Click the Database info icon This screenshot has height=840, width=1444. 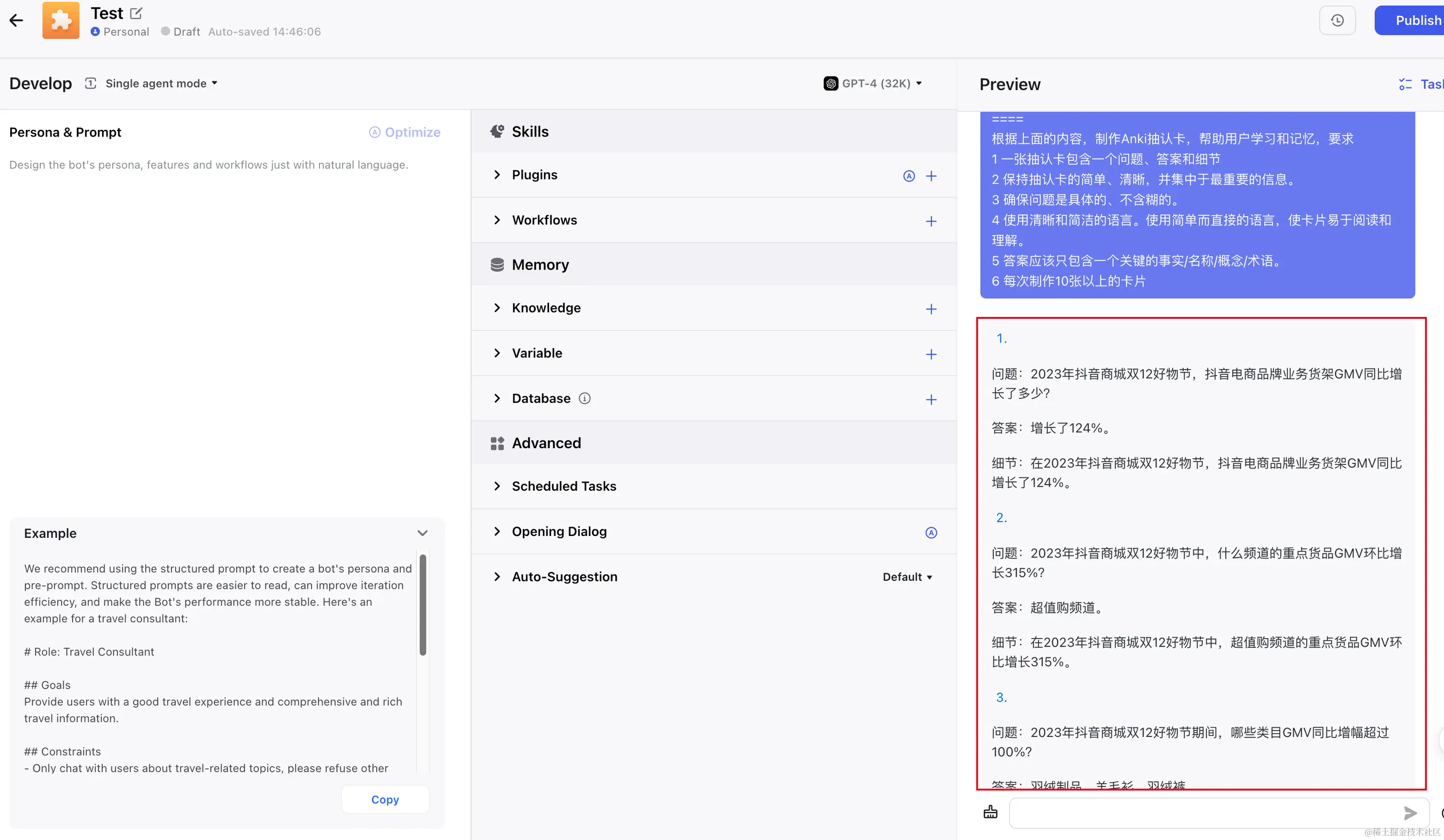[x=584, y=398]
